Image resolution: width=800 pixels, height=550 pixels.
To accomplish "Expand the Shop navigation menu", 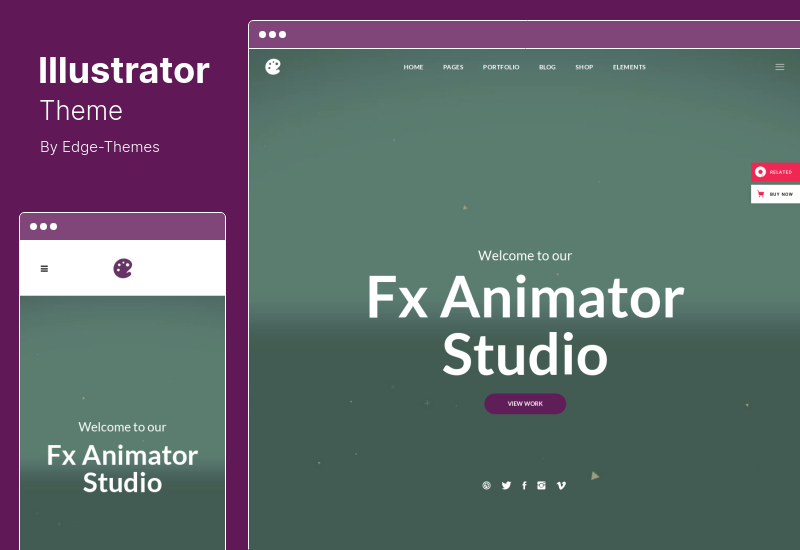I will [584, 67].
